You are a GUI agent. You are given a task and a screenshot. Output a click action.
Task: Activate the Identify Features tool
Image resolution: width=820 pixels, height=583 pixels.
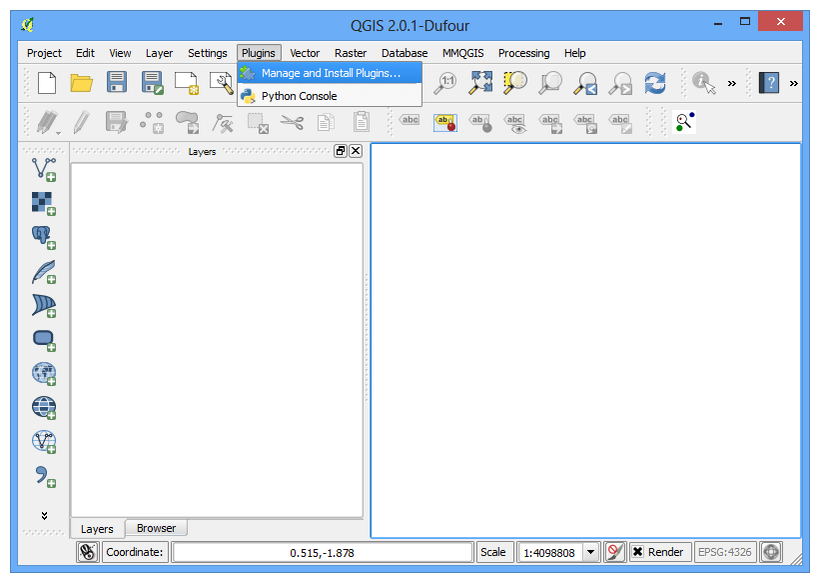pyautogui.click(x=703, y=83)
